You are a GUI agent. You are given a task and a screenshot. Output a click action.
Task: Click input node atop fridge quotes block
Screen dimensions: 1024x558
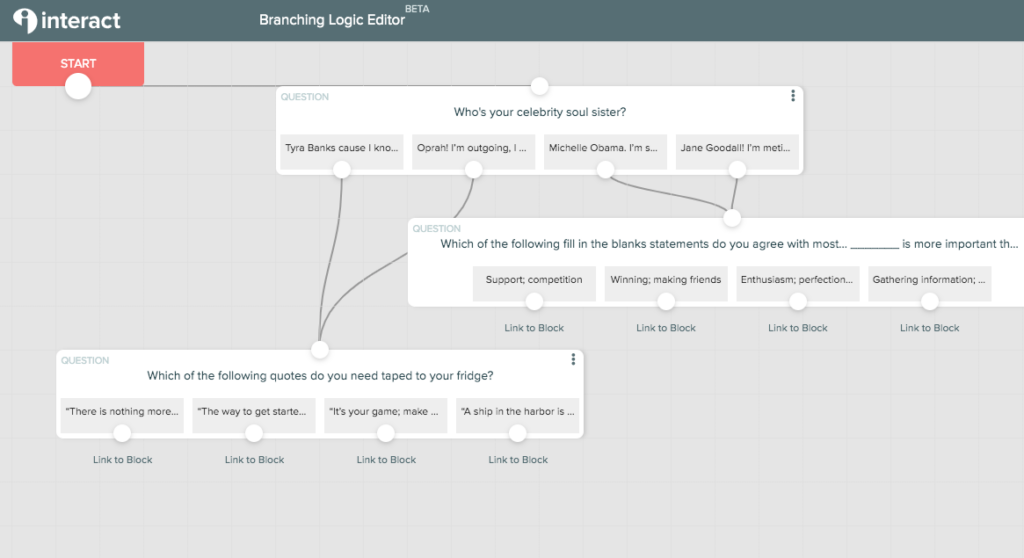tap(319, 350)
